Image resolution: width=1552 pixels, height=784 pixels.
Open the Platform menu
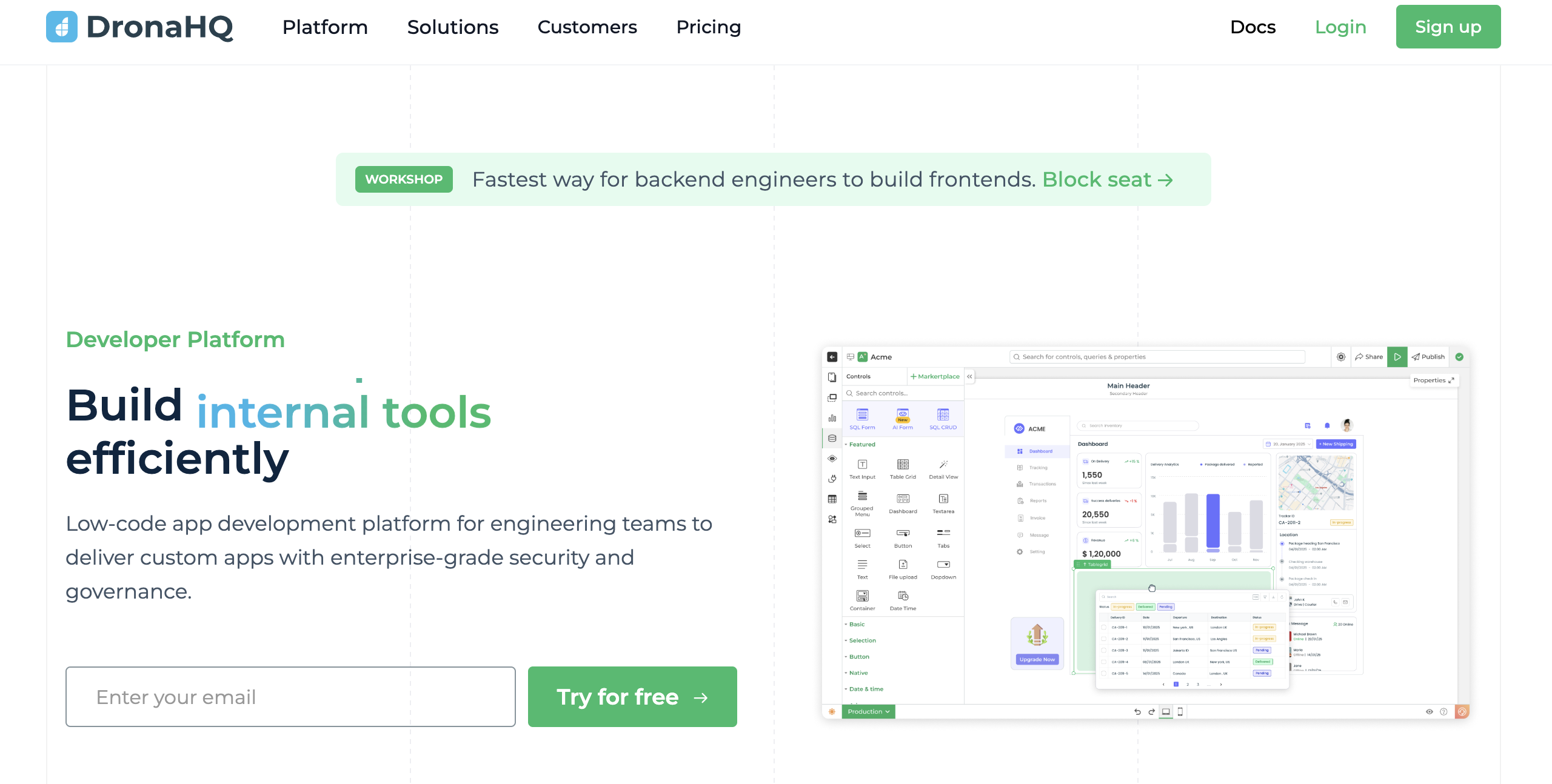coord(325,27)
